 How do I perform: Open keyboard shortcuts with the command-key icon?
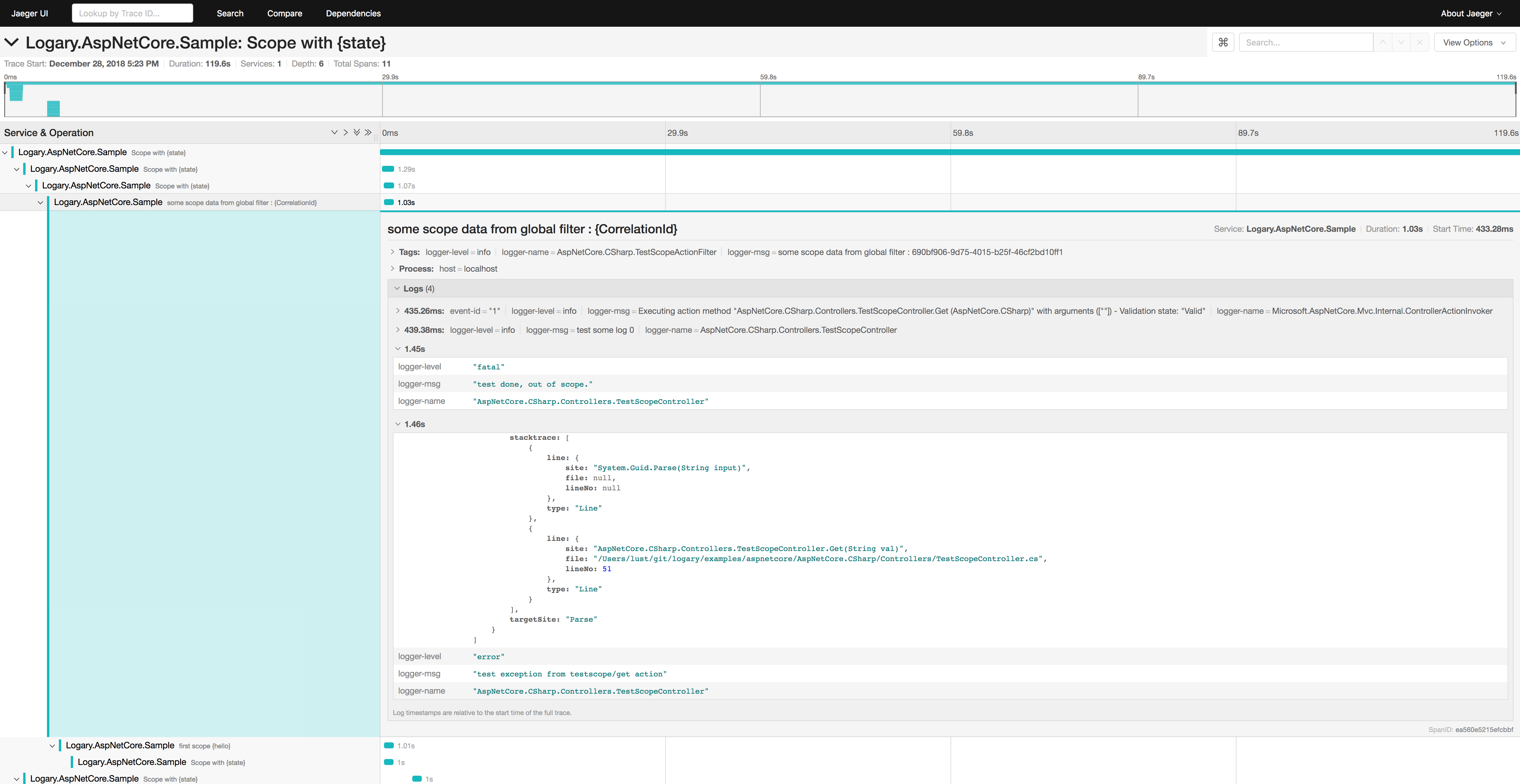(1222, 42)
